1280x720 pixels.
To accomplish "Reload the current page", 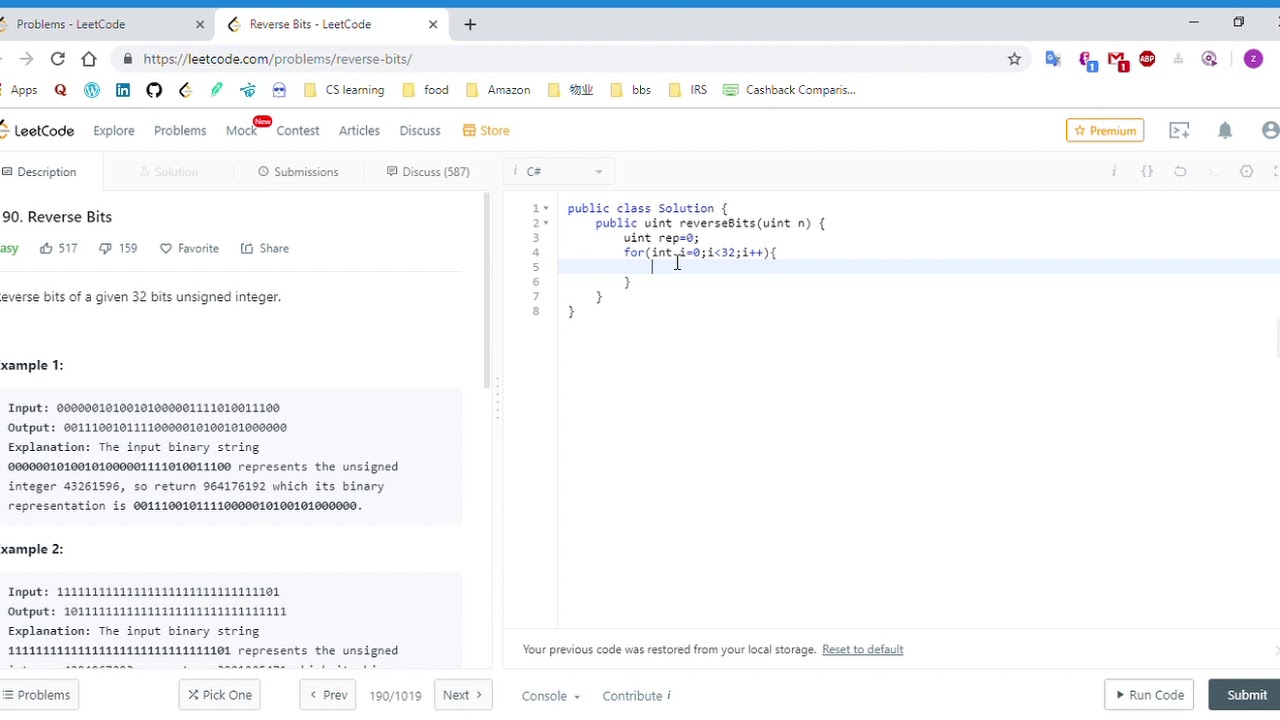I will [x=57, y=59].
